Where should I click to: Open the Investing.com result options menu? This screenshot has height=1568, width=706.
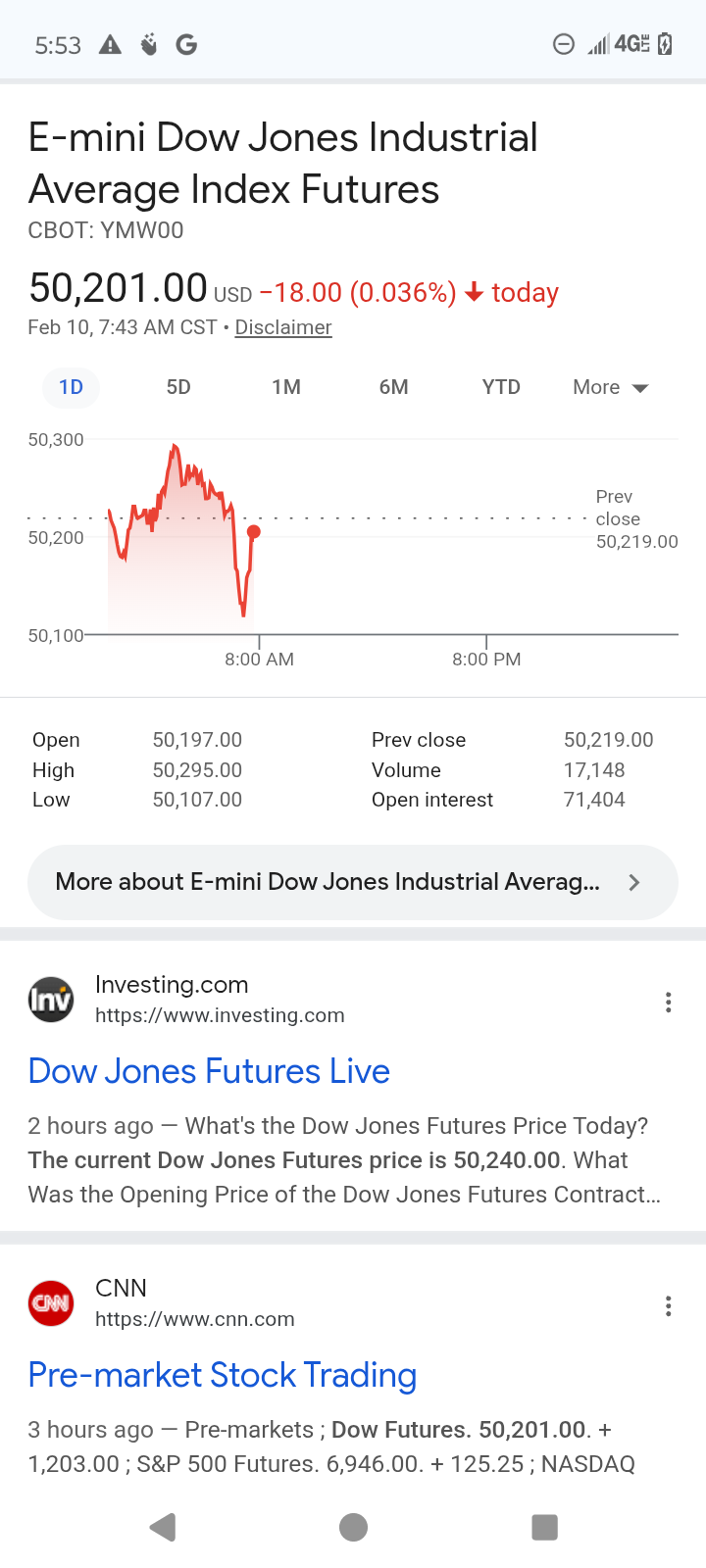668,1002
